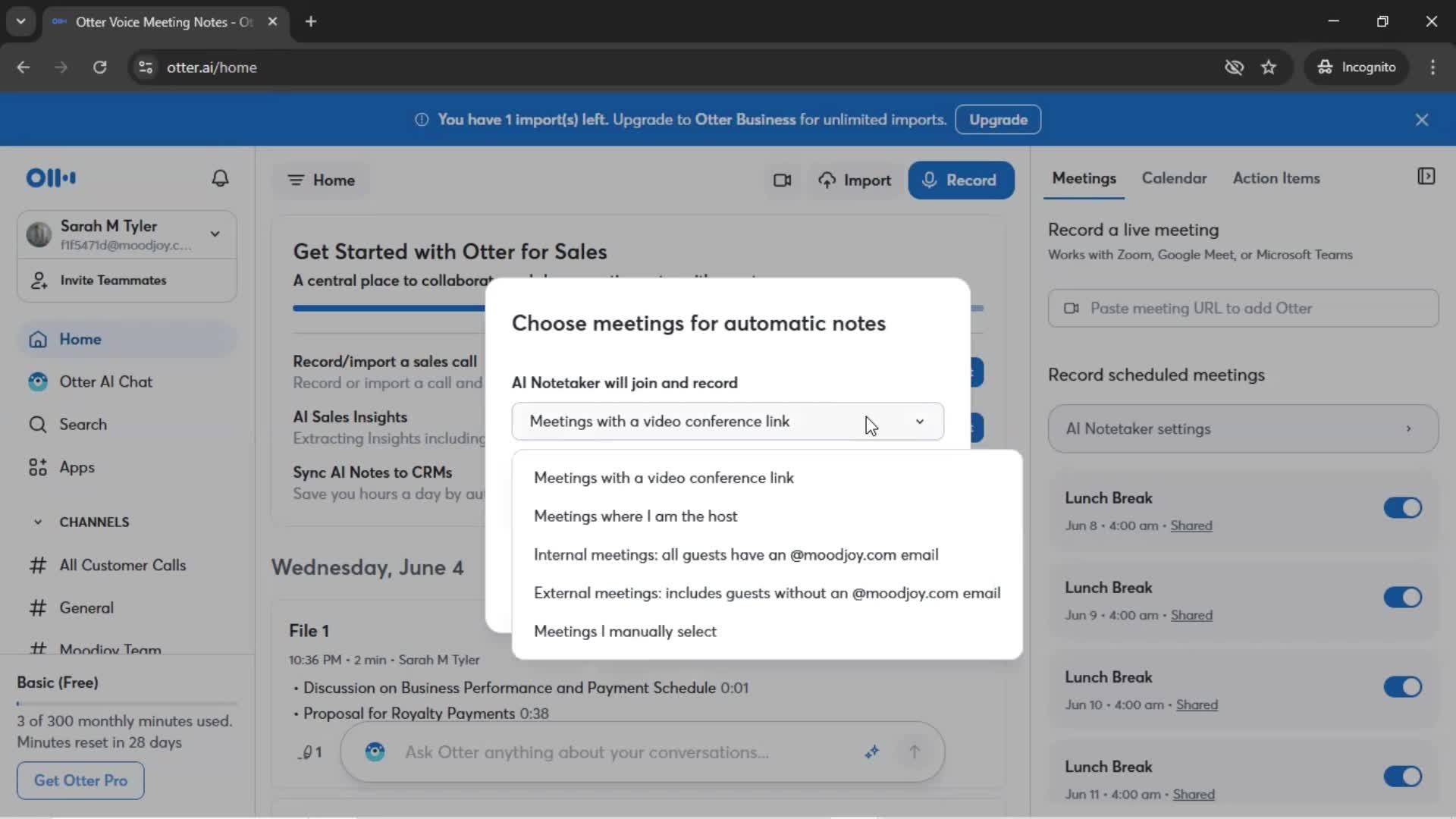Send the chat message with arrow icon
The height and width of the screenshot is (819, 1456).
point(915,752)
